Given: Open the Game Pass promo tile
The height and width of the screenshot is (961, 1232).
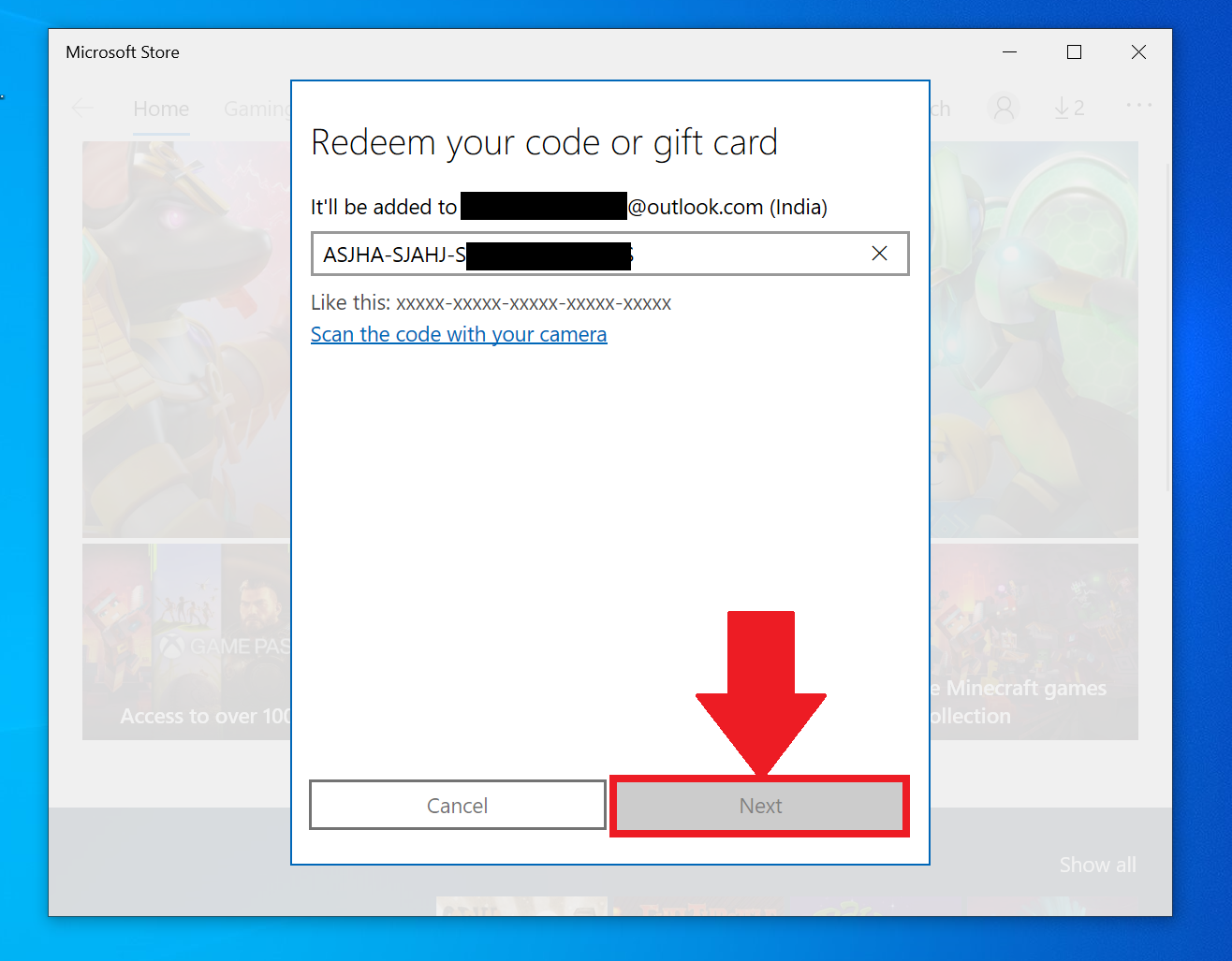Looking at the screenshot, I should point(187,642).
